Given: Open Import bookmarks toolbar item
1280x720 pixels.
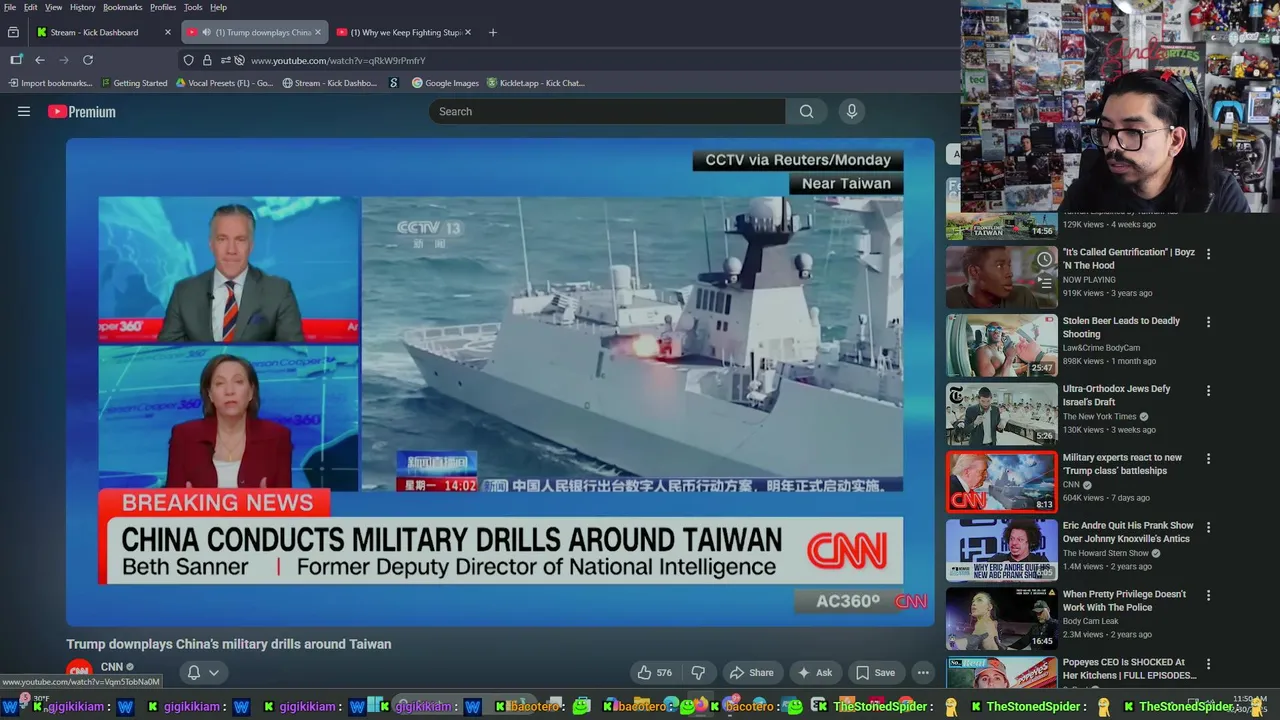Looking at the screenshot, I should [50, 83].
